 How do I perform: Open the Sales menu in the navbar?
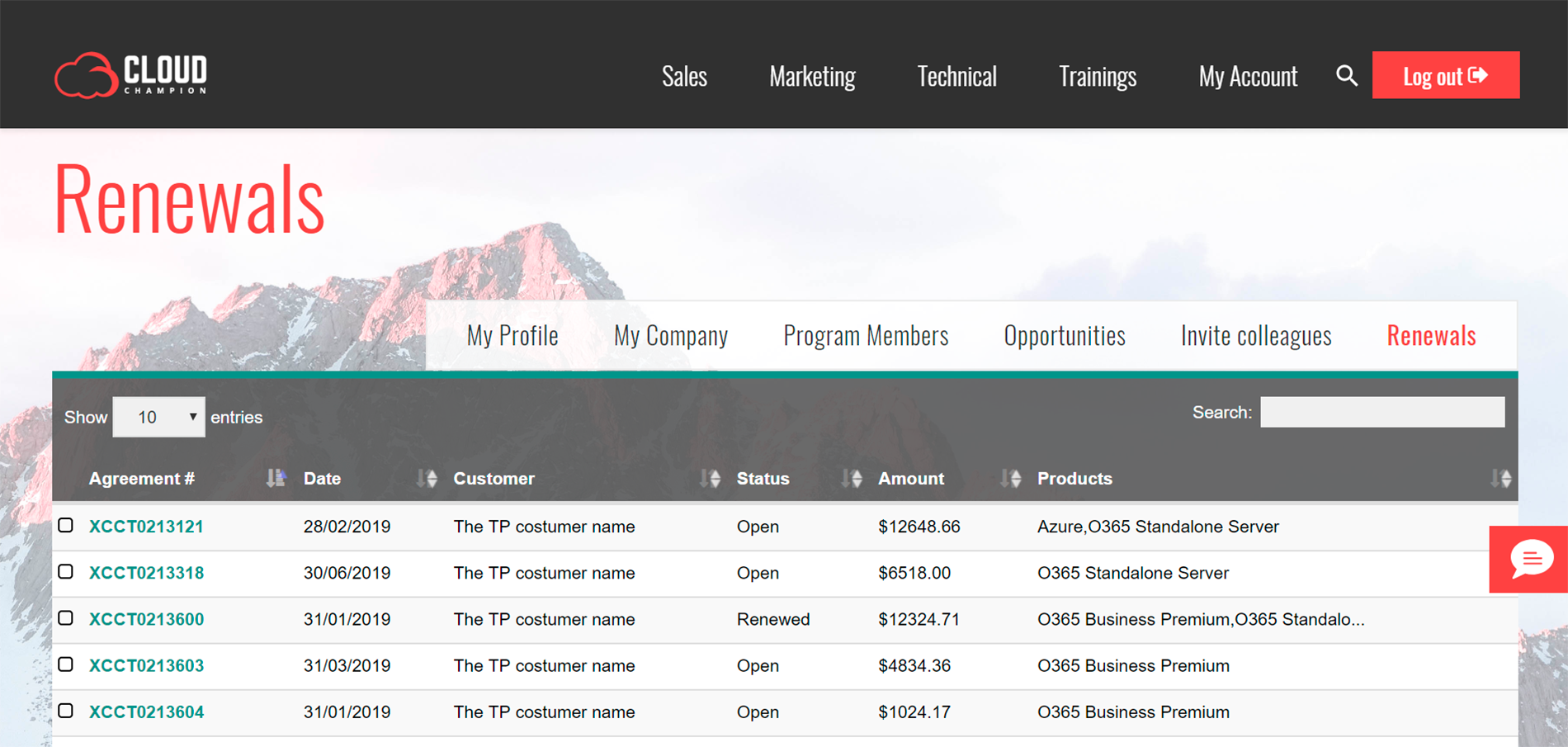point(684,76)
